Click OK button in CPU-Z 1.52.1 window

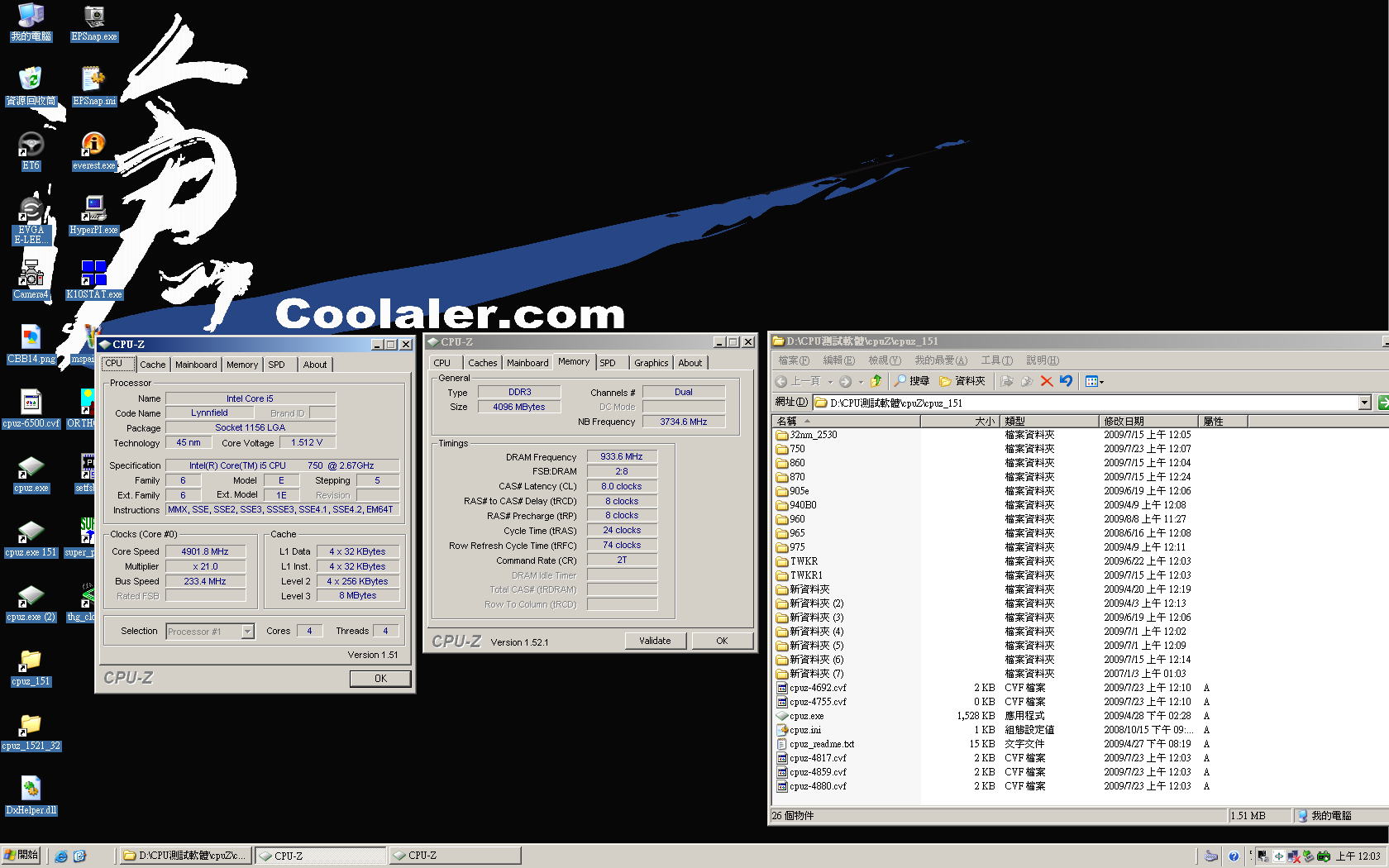722,641
